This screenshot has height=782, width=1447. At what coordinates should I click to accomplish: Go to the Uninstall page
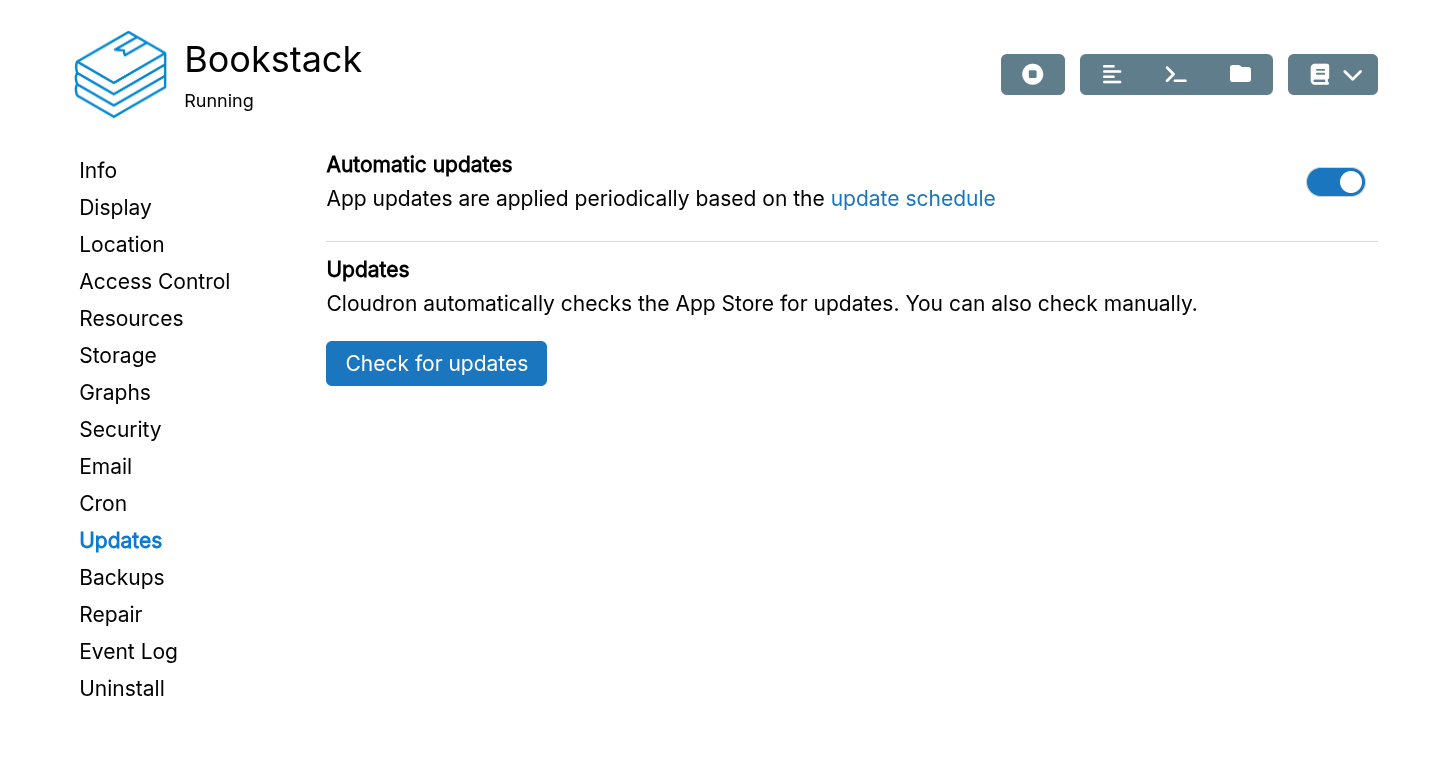[x=121, y=688]
